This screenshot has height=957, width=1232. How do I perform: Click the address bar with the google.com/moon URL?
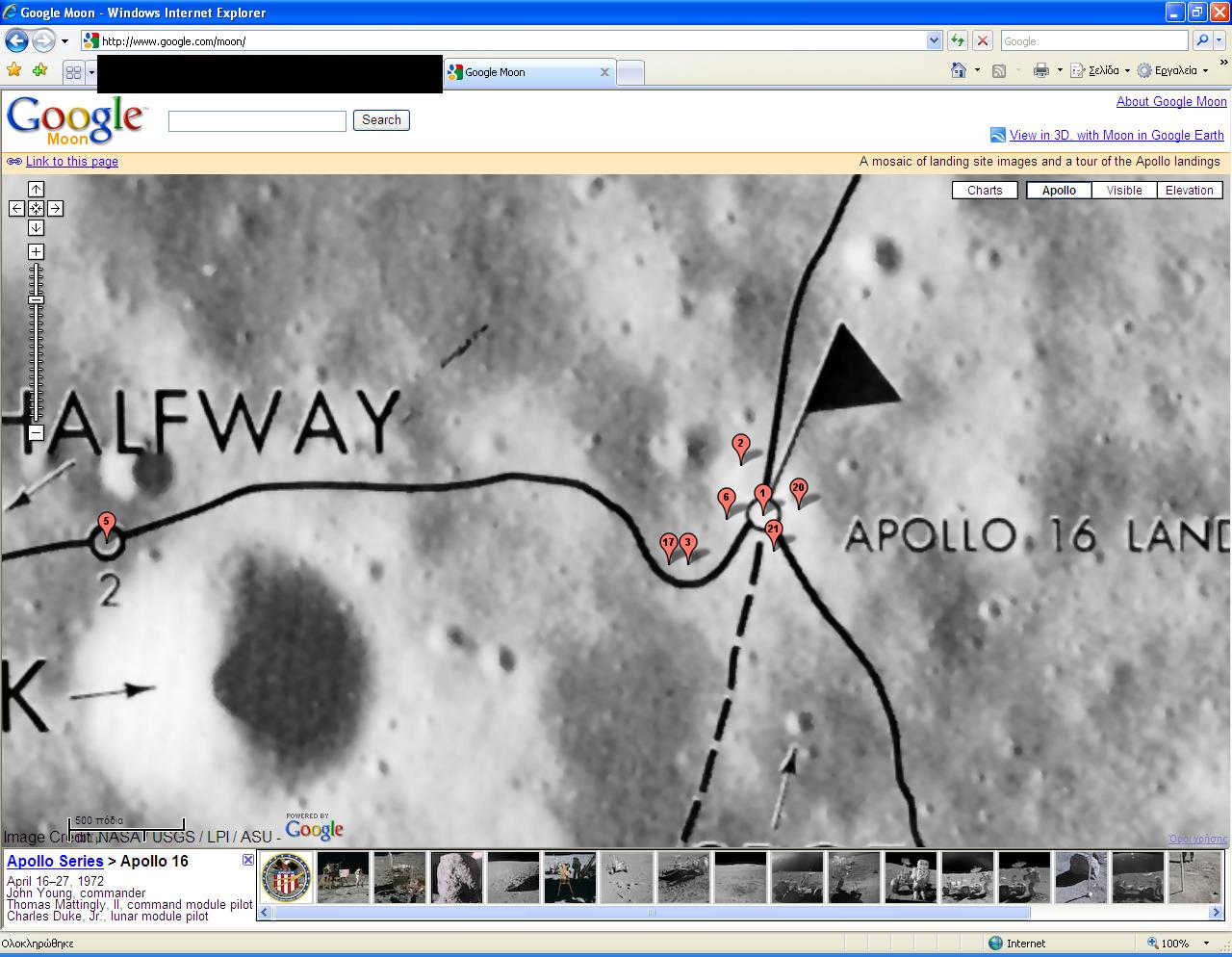tap(502, 40)
